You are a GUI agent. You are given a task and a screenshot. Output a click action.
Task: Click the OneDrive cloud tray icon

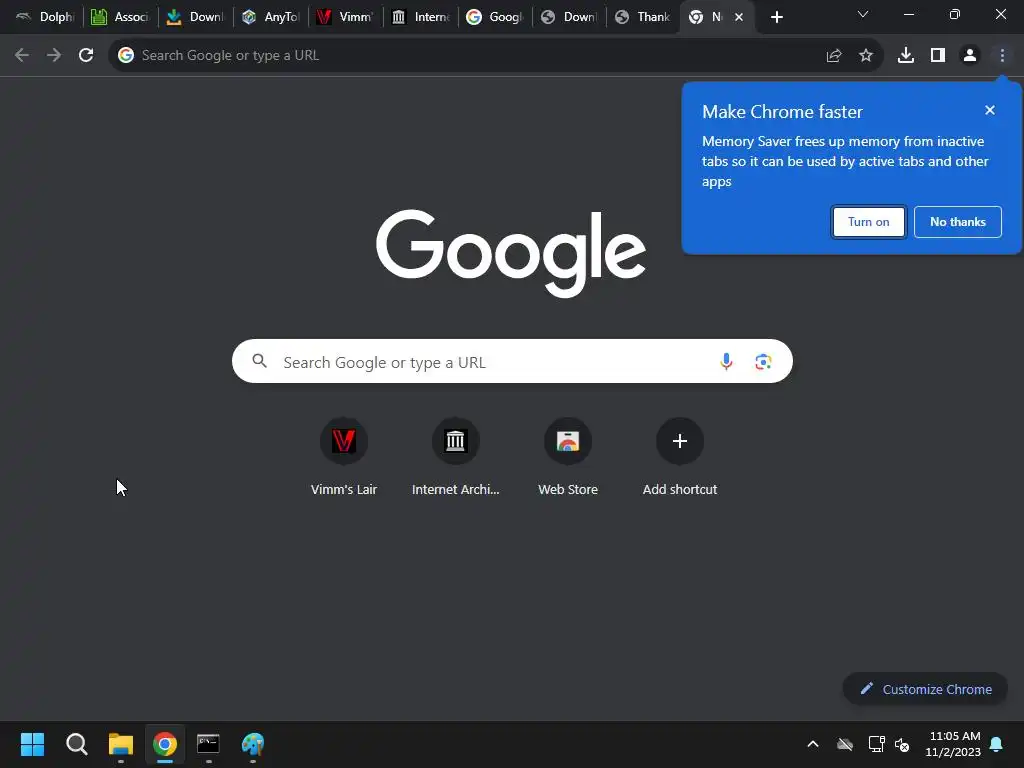tap(845, 744)
